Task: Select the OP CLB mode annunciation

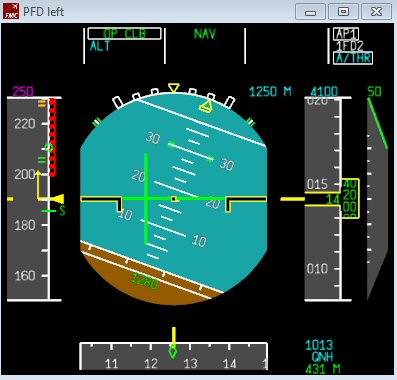Action: [125, 34]
